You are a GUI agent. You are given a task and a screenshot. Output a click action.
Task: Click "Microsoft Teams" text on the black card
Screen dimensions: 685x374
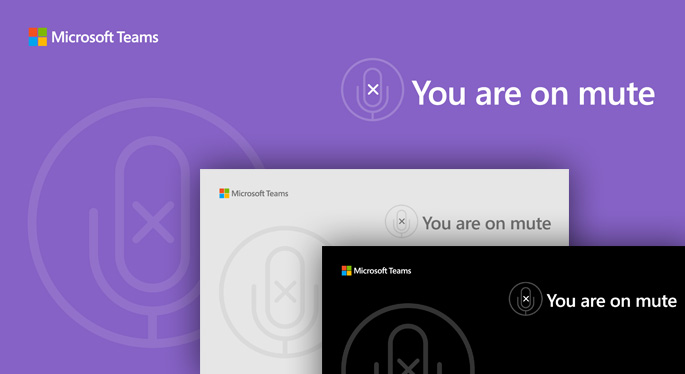(382, 271)
